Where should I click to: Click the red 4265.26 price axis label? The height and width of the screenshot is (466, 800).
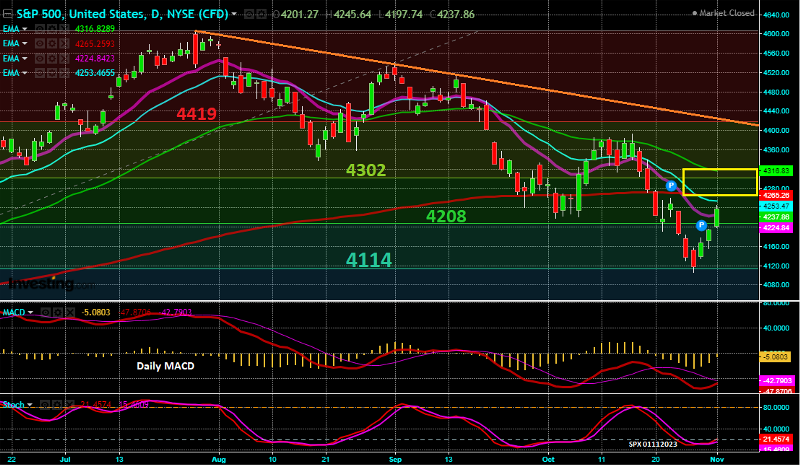click(776, 195)
